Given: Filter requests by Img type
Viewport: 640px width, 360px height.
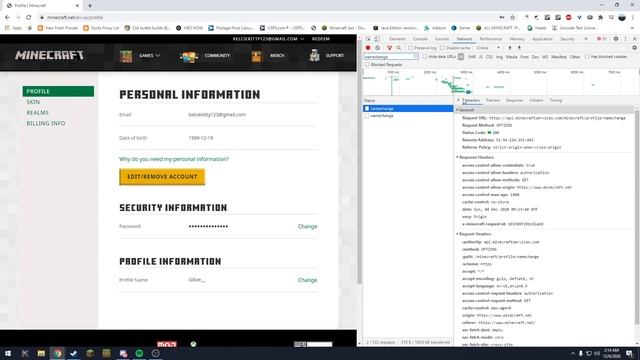Looking at the screenshot, I should coord(499,57).
